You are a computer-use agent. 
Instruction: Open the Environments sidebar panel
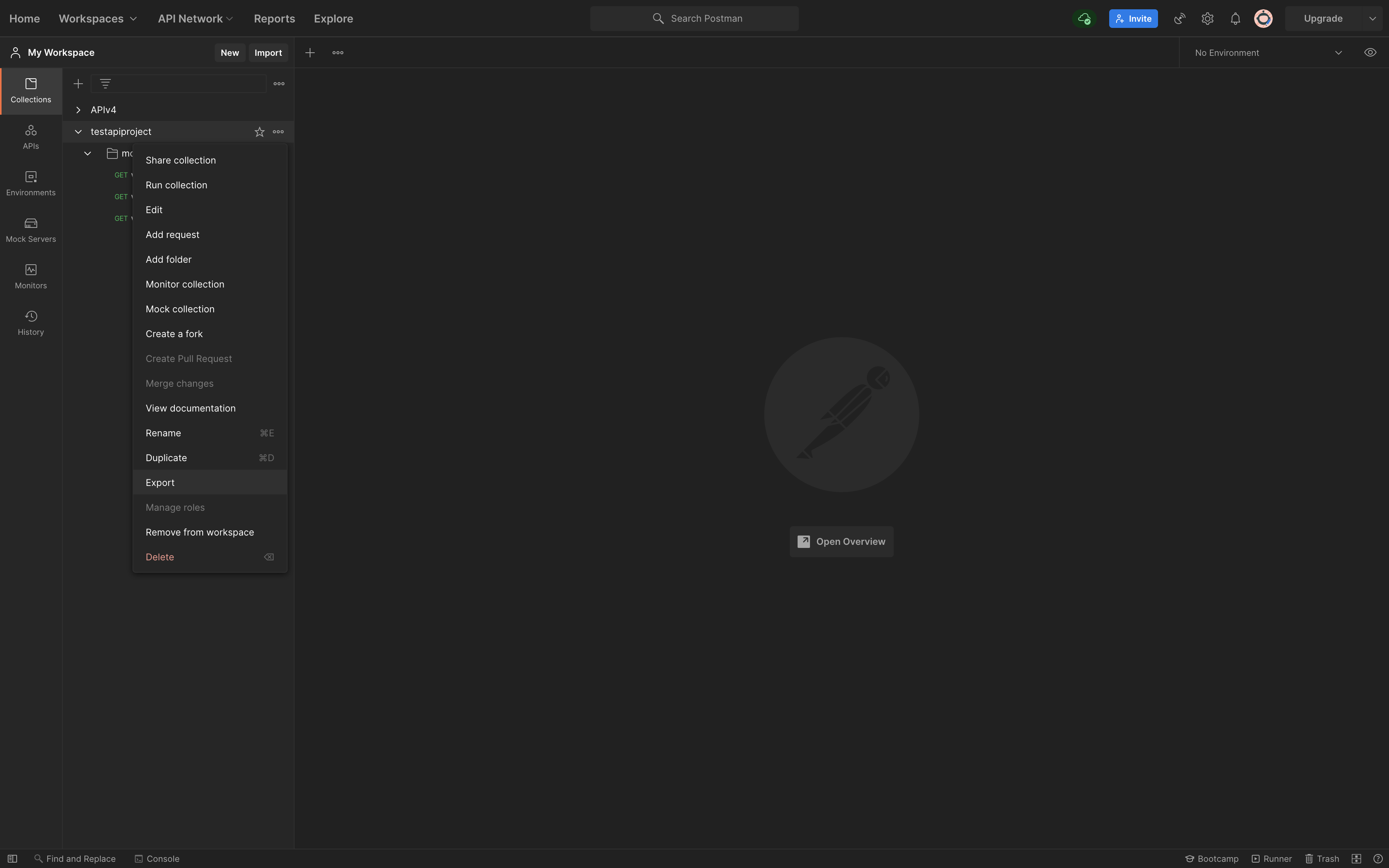tap(30, 183)
